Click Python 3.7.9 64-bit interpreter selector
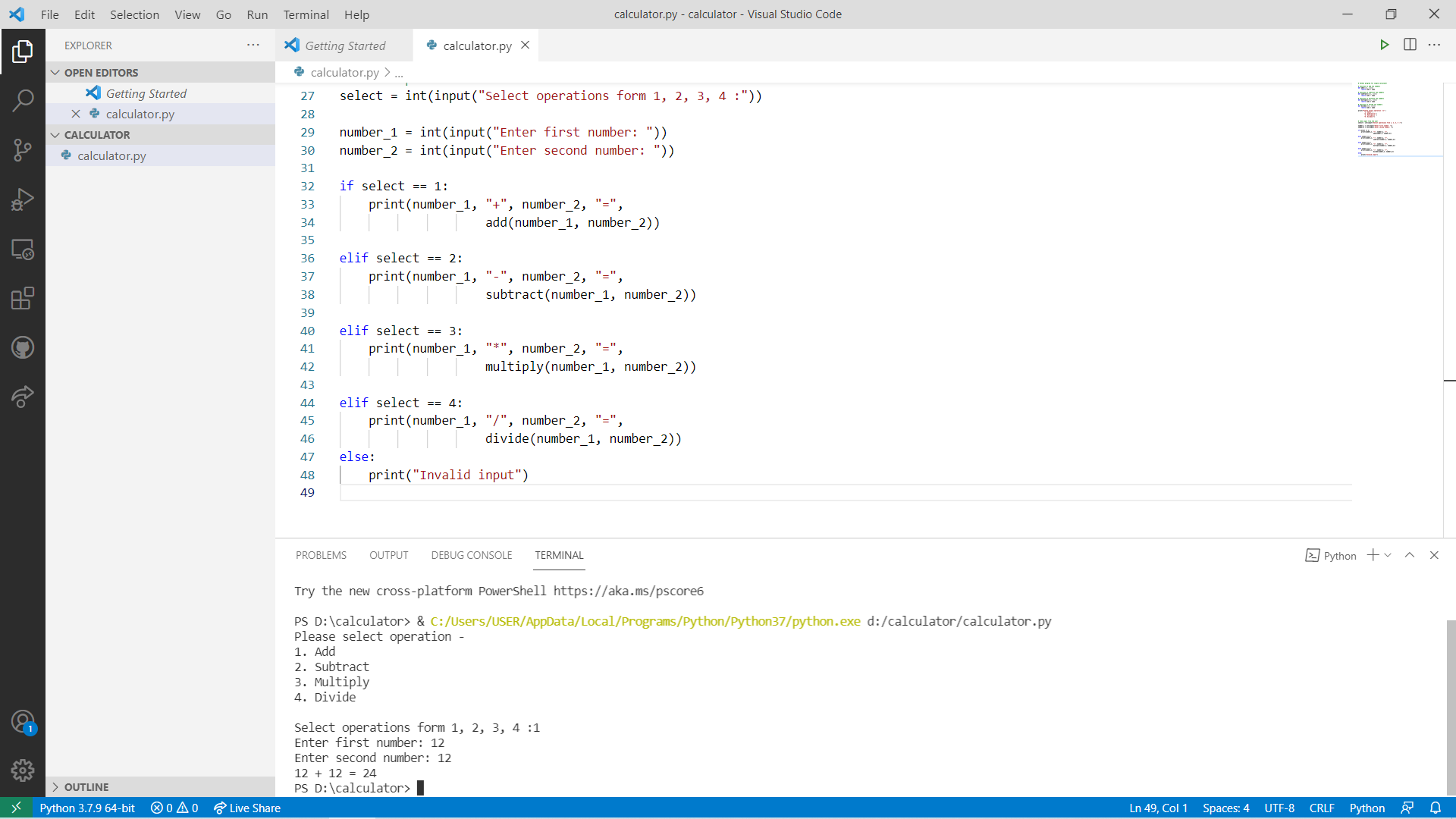The image size is (1456, 819). click(87, 808)
